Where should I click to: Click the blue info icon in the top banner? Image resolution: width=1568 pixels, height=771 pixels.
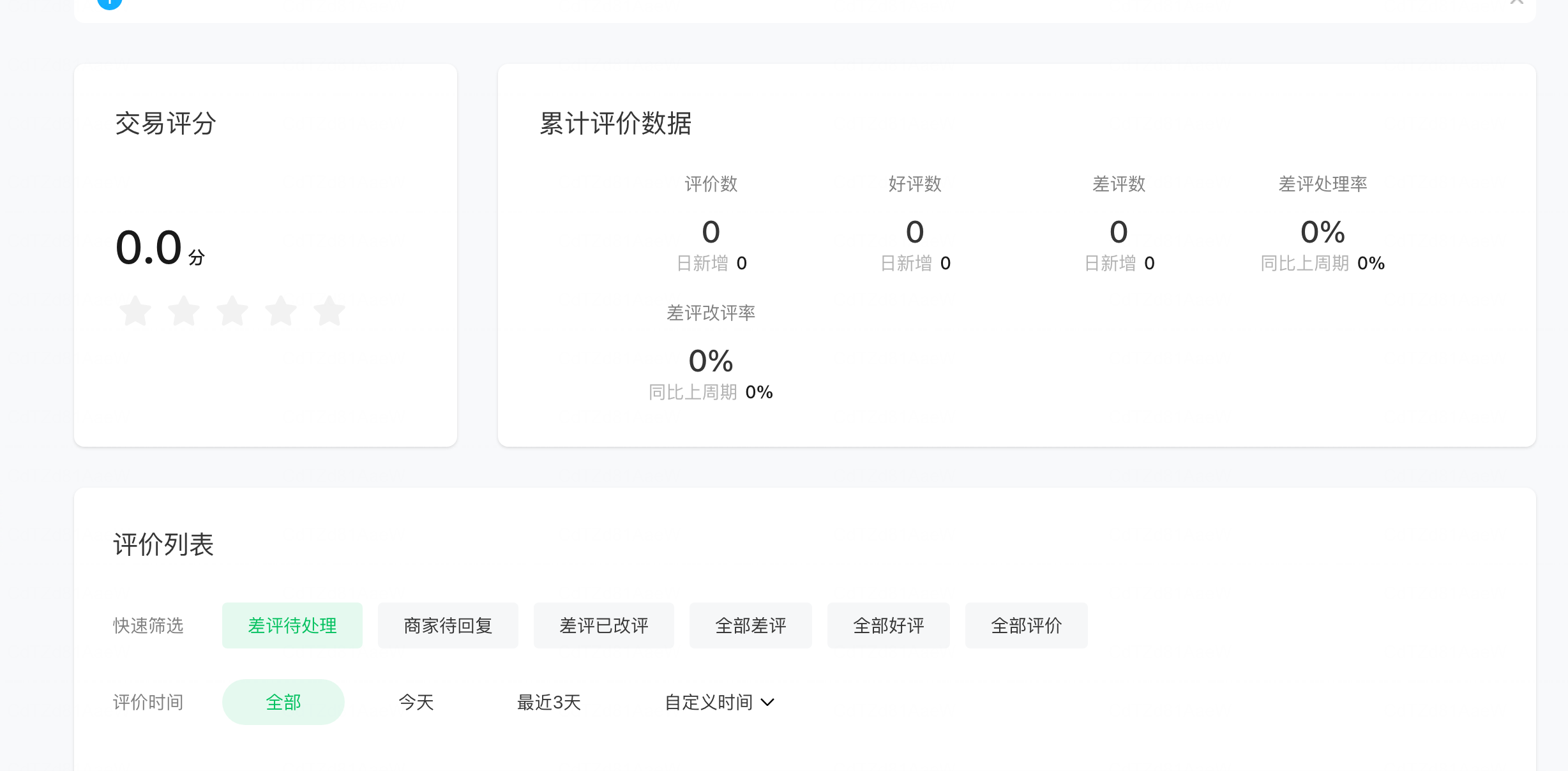coord(110,3)
